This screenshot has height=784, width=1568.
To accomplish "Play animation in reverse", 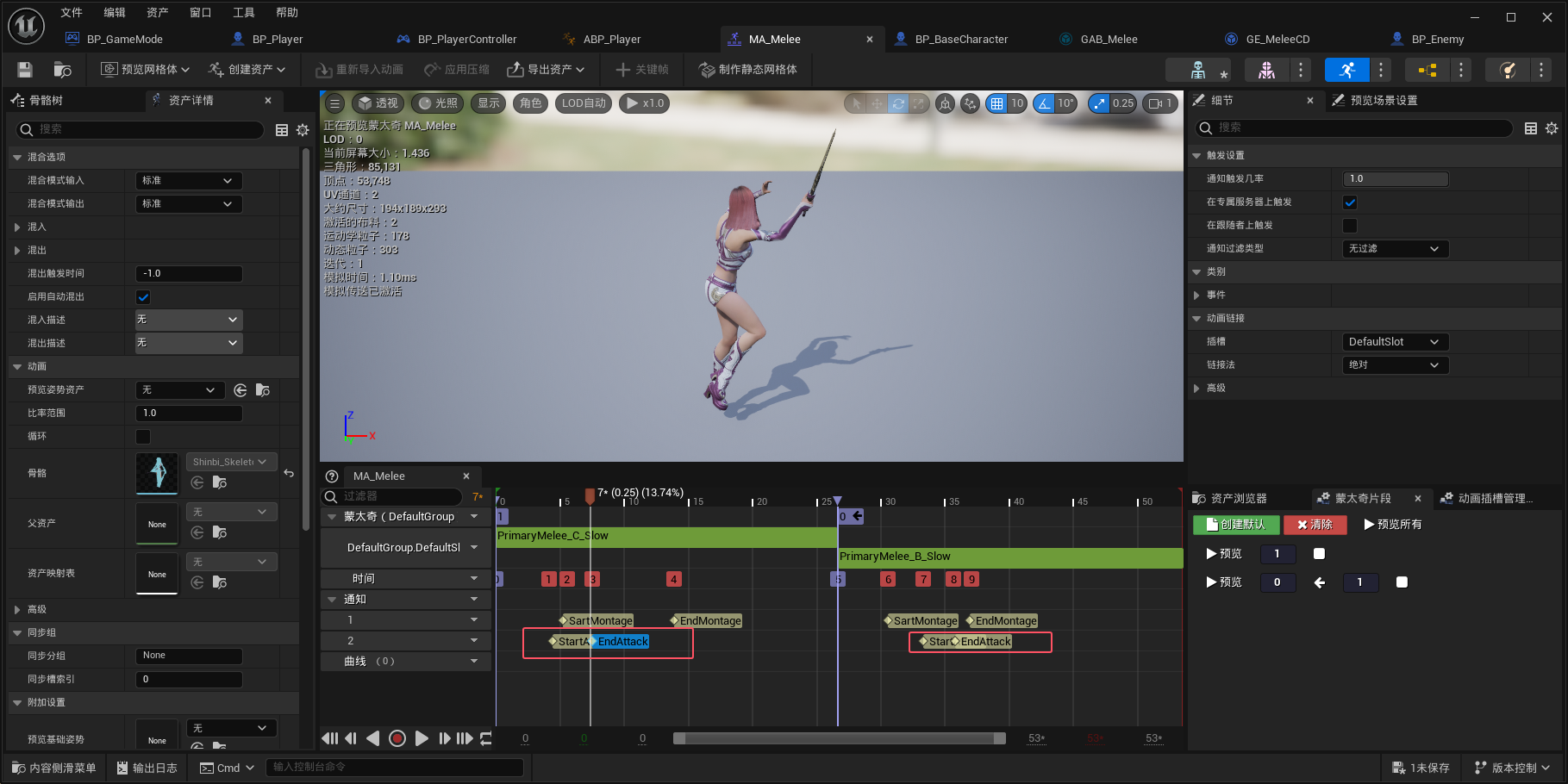I will (x=373, y=738).
